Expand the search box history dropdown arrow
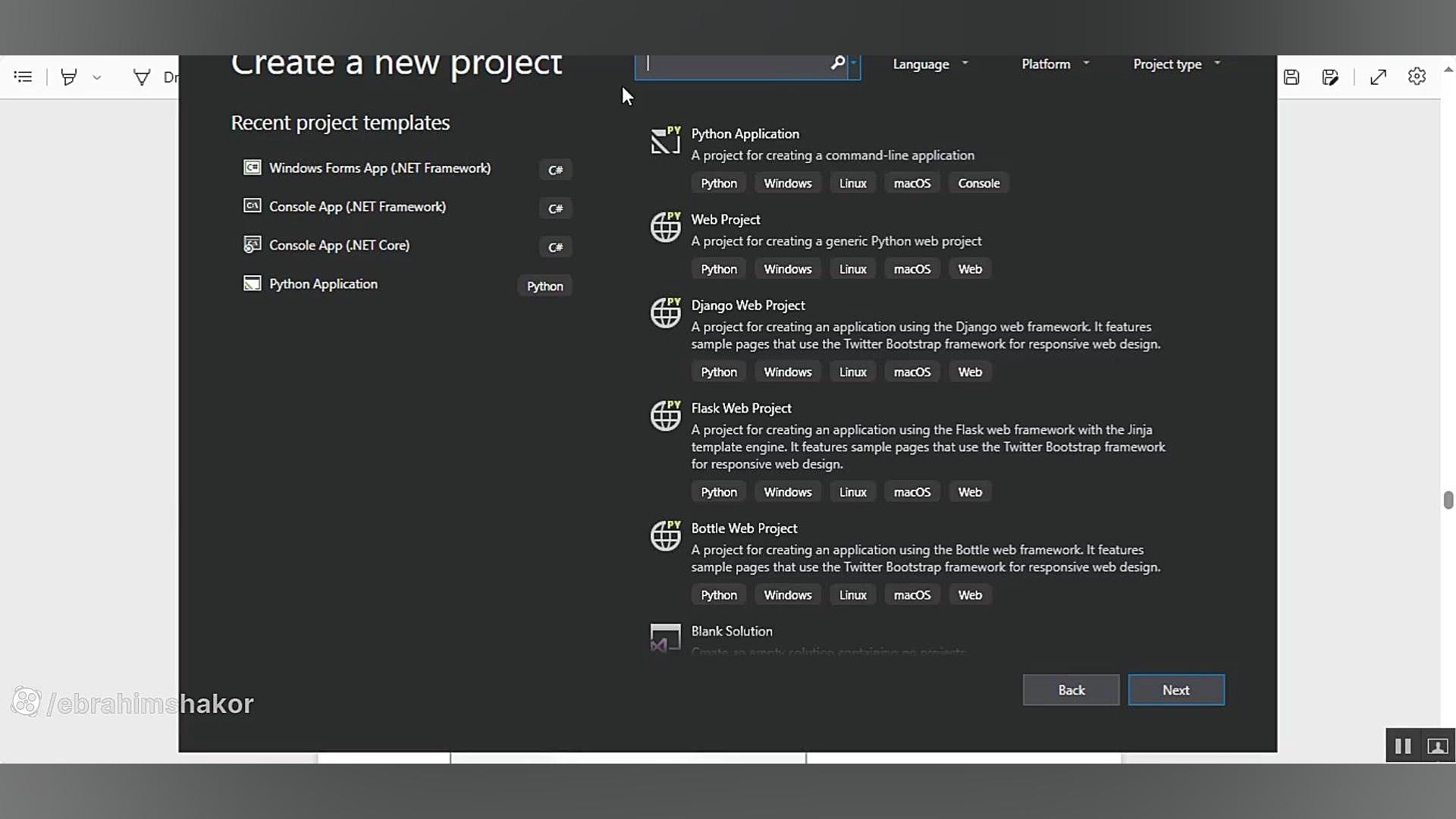This screenshot has height=819, width=1456. [854, 64]
